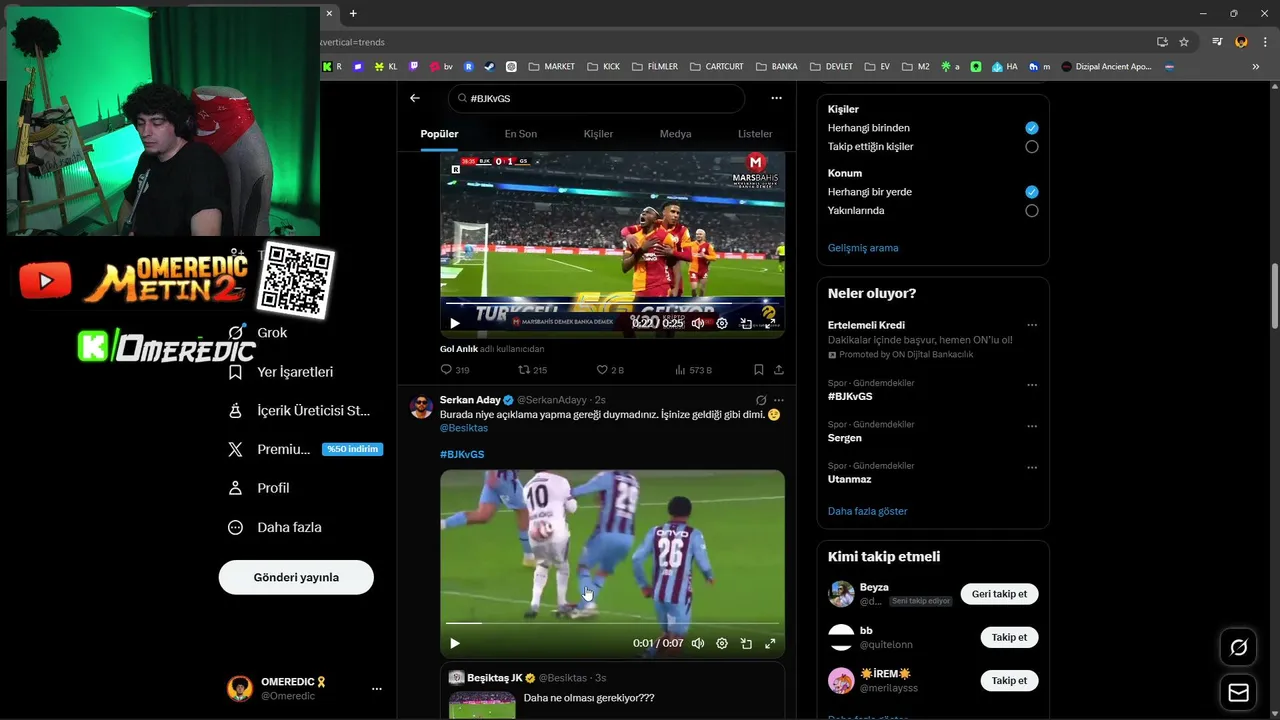This screenshot has height=720, width=1280.
Task: Open the floating messages envelope button
Action: [x=1238, y=693]
